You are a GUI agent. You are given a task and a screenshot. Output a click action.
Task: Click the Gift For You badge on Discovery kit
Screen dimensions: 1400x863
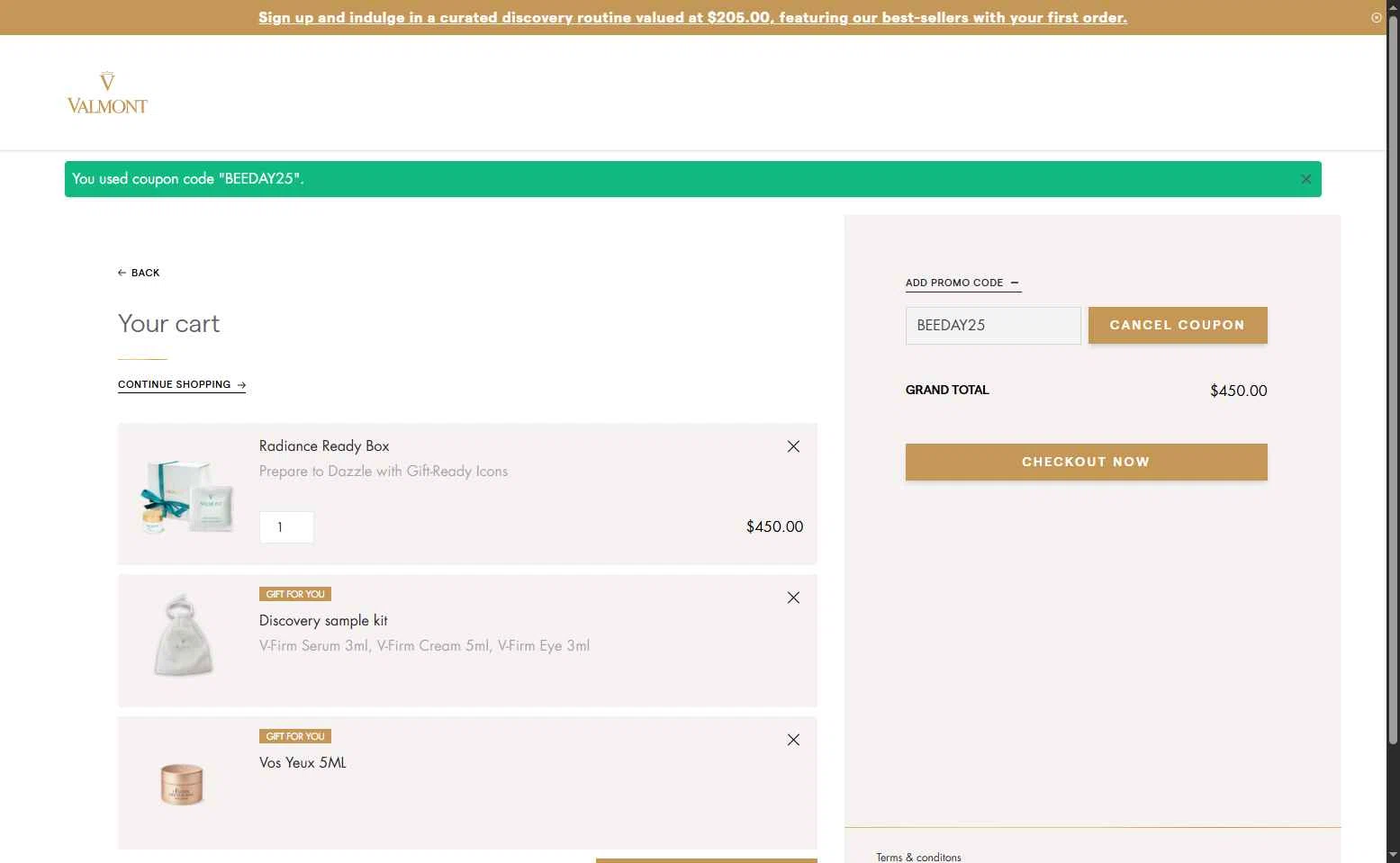(x=295, y=594)
